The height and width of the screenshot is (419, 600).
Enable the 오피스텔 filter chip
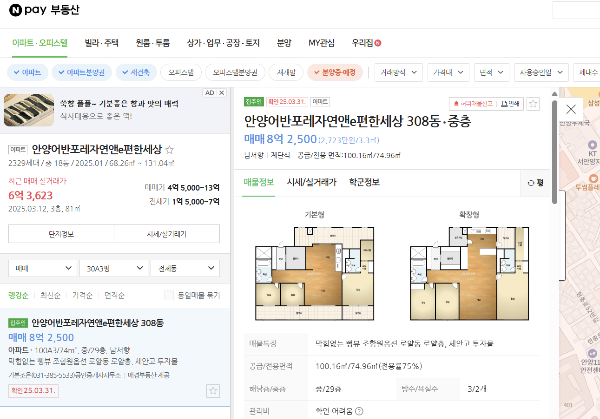[181, 72]
